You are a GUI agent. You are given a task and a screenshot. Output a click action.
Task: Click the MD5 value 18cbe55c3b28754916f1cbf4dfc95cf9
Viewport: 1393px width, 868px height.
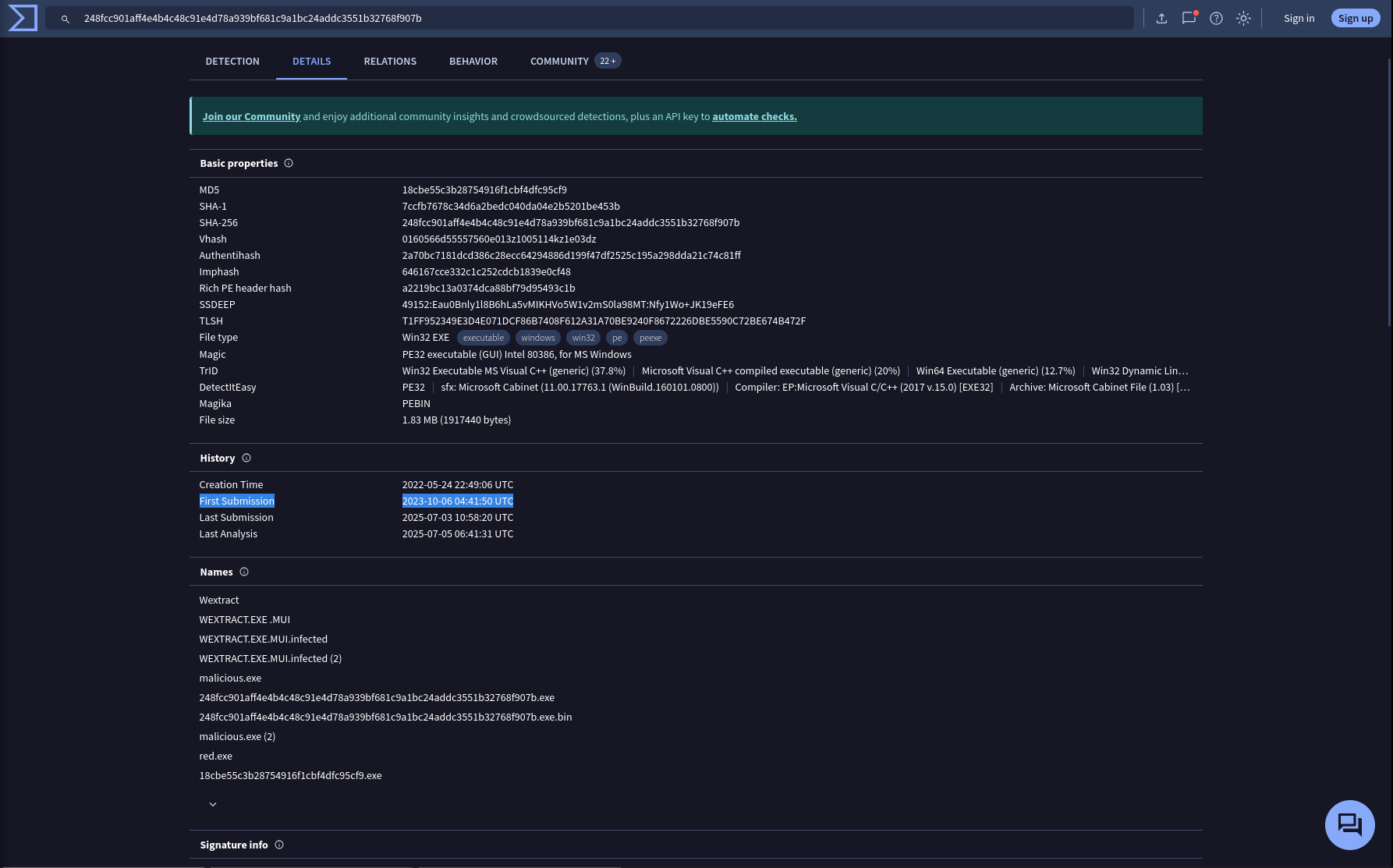click(x=484, y=190)
